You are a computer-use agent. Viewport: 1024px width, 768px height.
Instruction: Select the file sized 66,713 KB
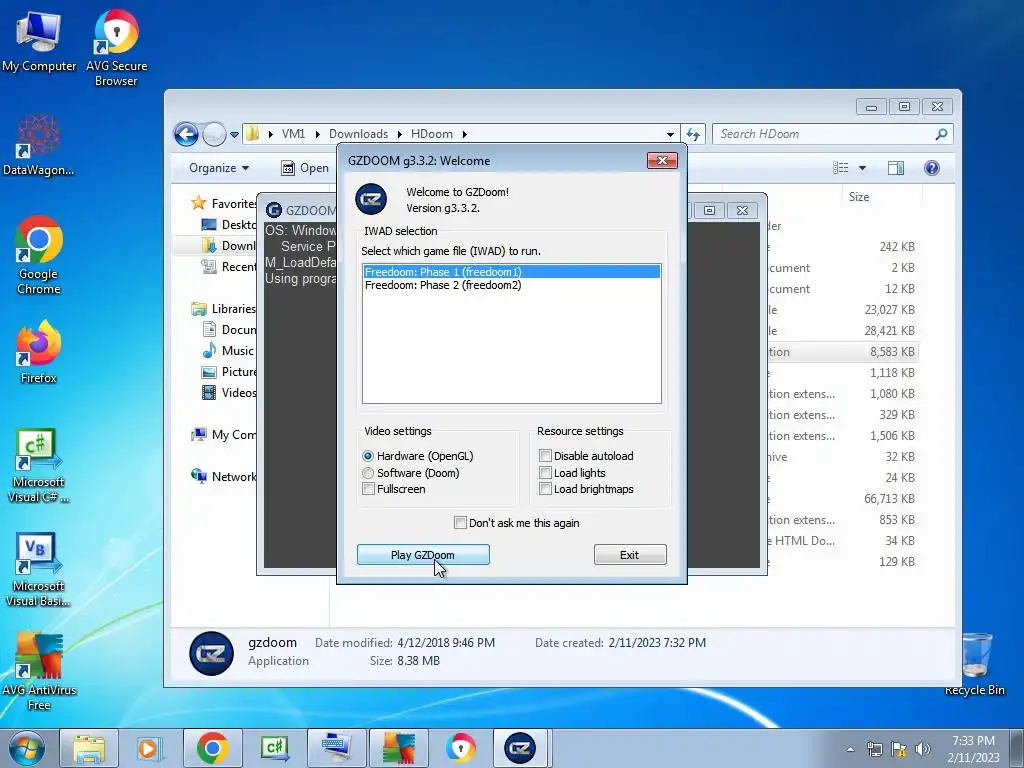click(842, 498)
